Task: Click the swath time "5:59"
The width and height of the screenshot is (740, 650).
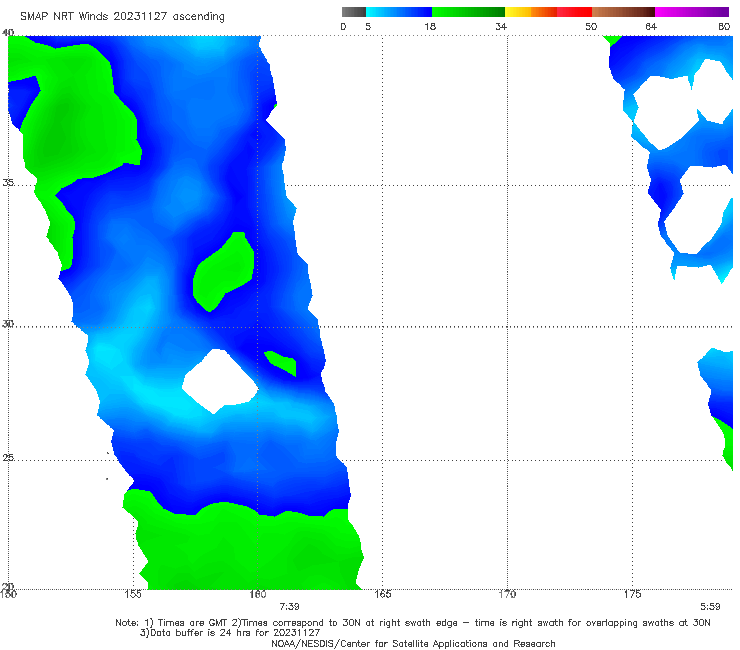Action: click(x=710, y=607)
